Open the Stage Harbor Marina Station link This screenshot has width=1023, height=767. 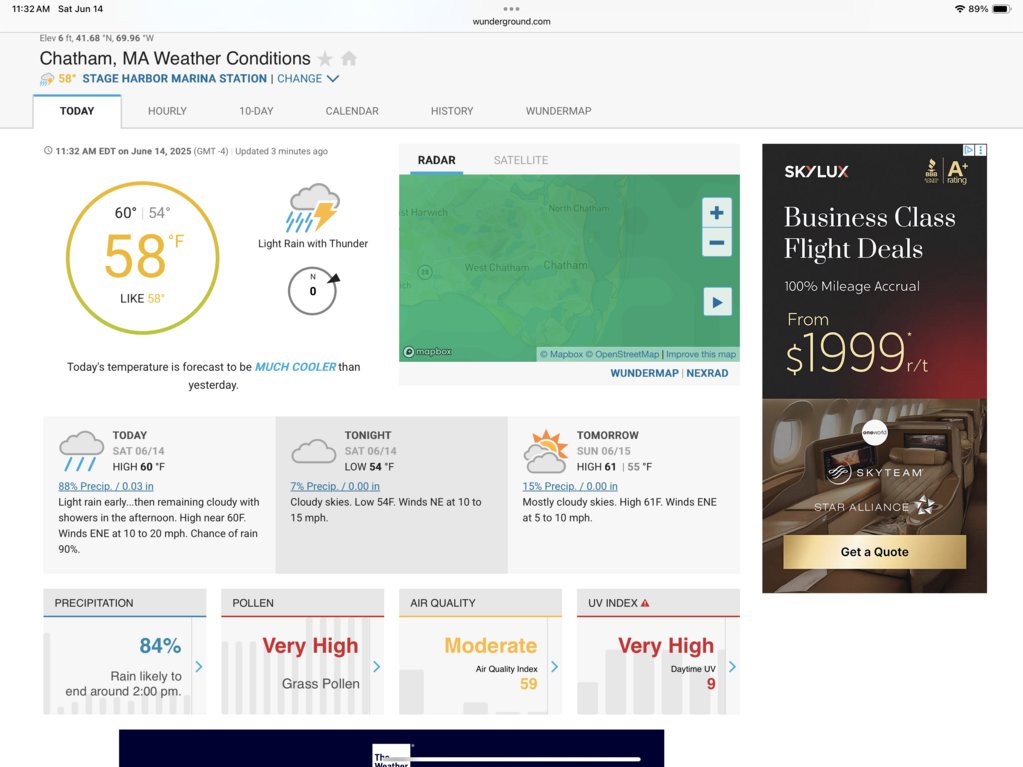(175, 79)
